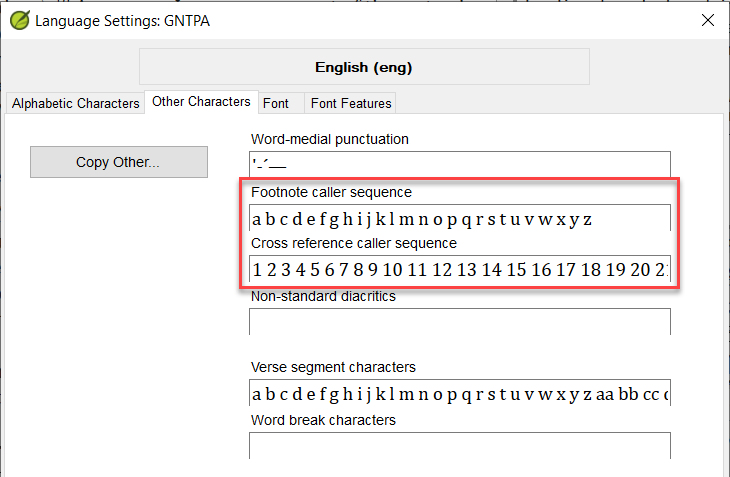Viewport: 730px width, 477px height.
Task: Click the 'Verse segment characters' label
Action: 333,367
